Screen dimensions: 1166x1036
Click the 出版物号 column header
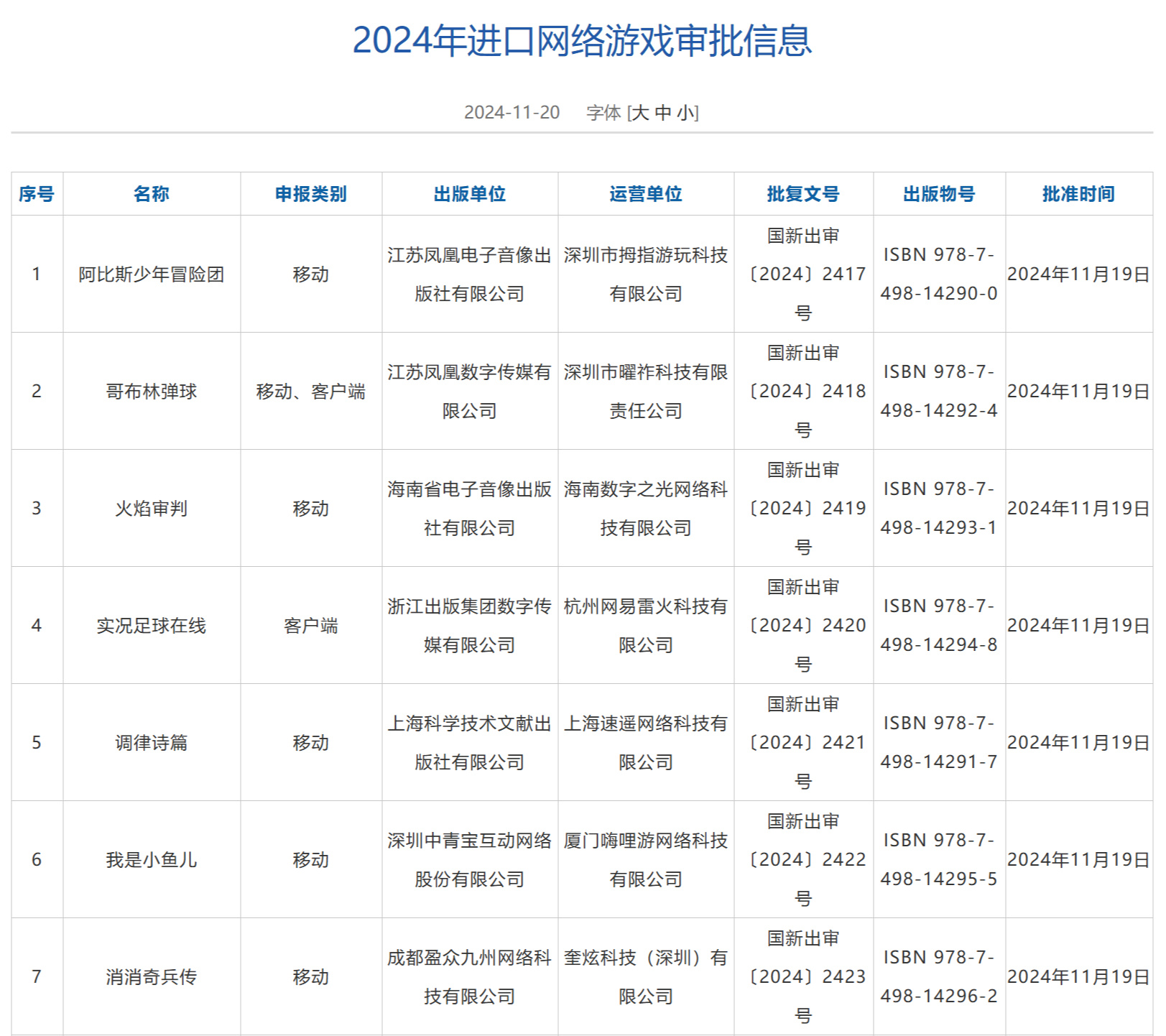click(x=939, y=194)
